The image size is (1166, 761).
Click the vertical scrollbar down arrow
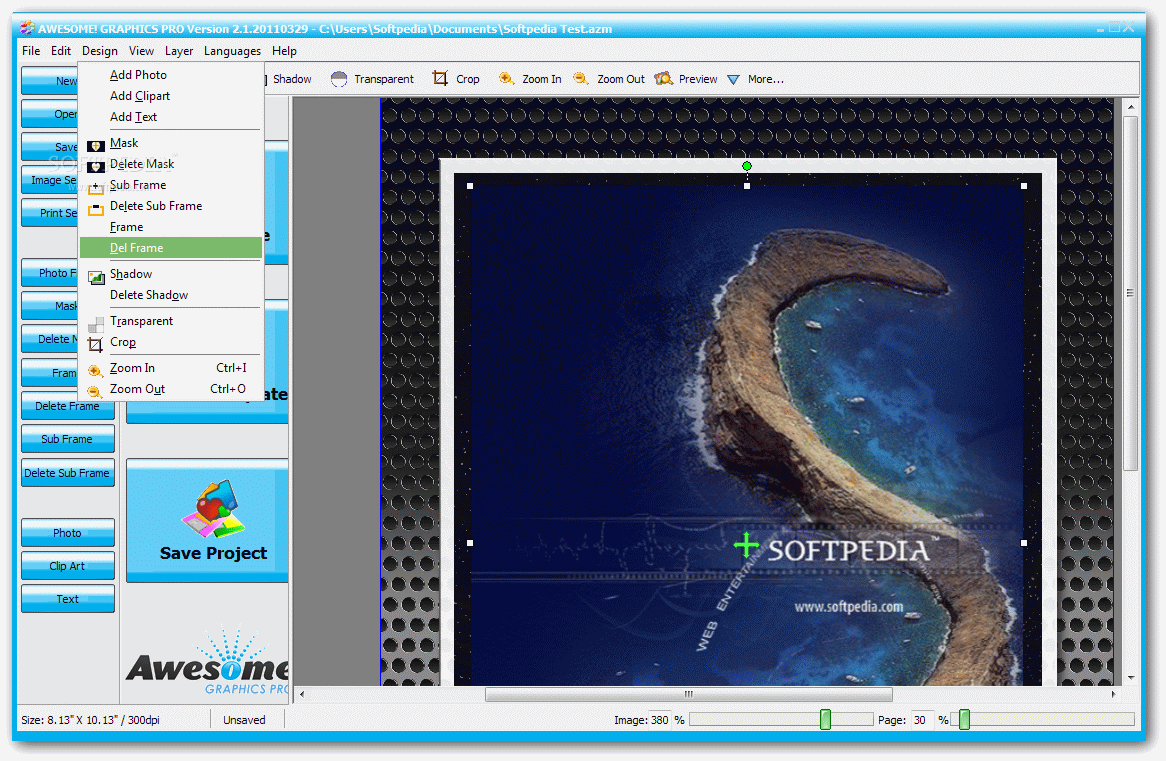pyautogui.click(x=1130, y=678)
